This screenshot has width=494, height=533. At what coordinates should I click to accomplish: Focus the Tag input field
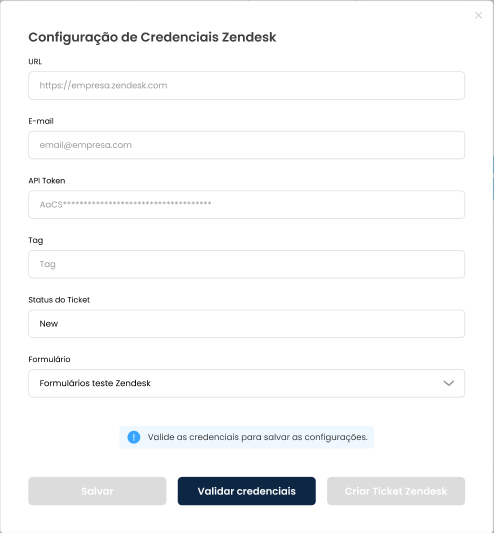[x=246, y=264]
